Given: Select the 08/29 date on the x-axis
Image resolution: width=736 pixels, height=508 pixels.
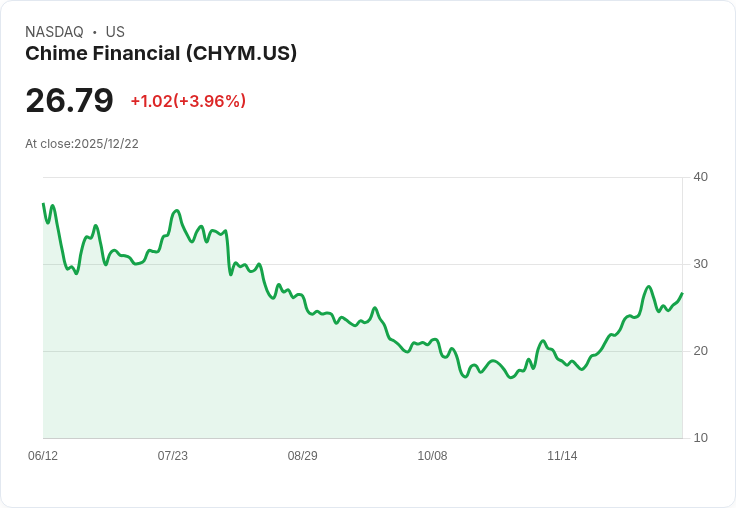Looking at the screenshot, I should (x=303, y=456).
